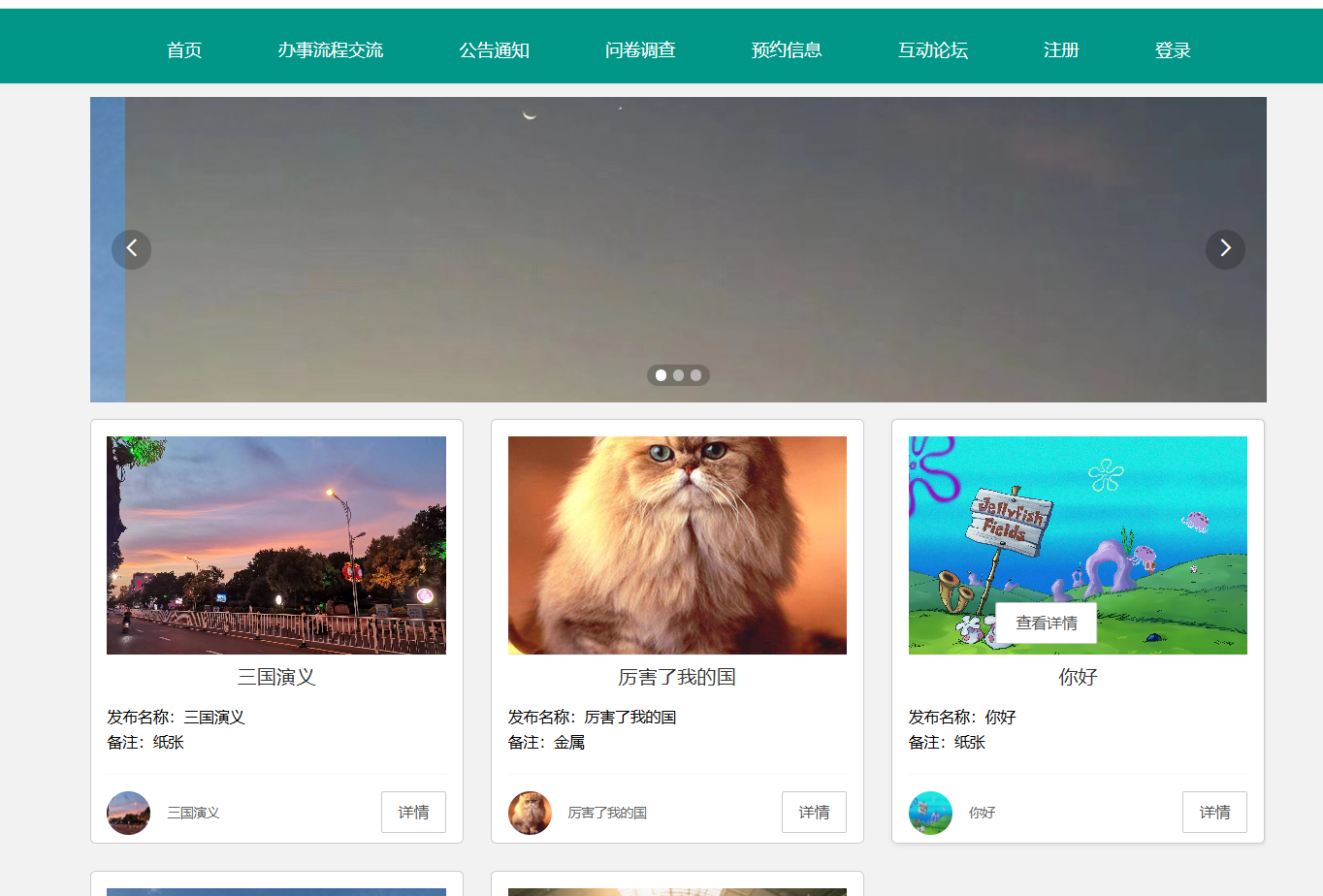
Task: Select the second carousel indicator dot
Action: click(678, 375)
